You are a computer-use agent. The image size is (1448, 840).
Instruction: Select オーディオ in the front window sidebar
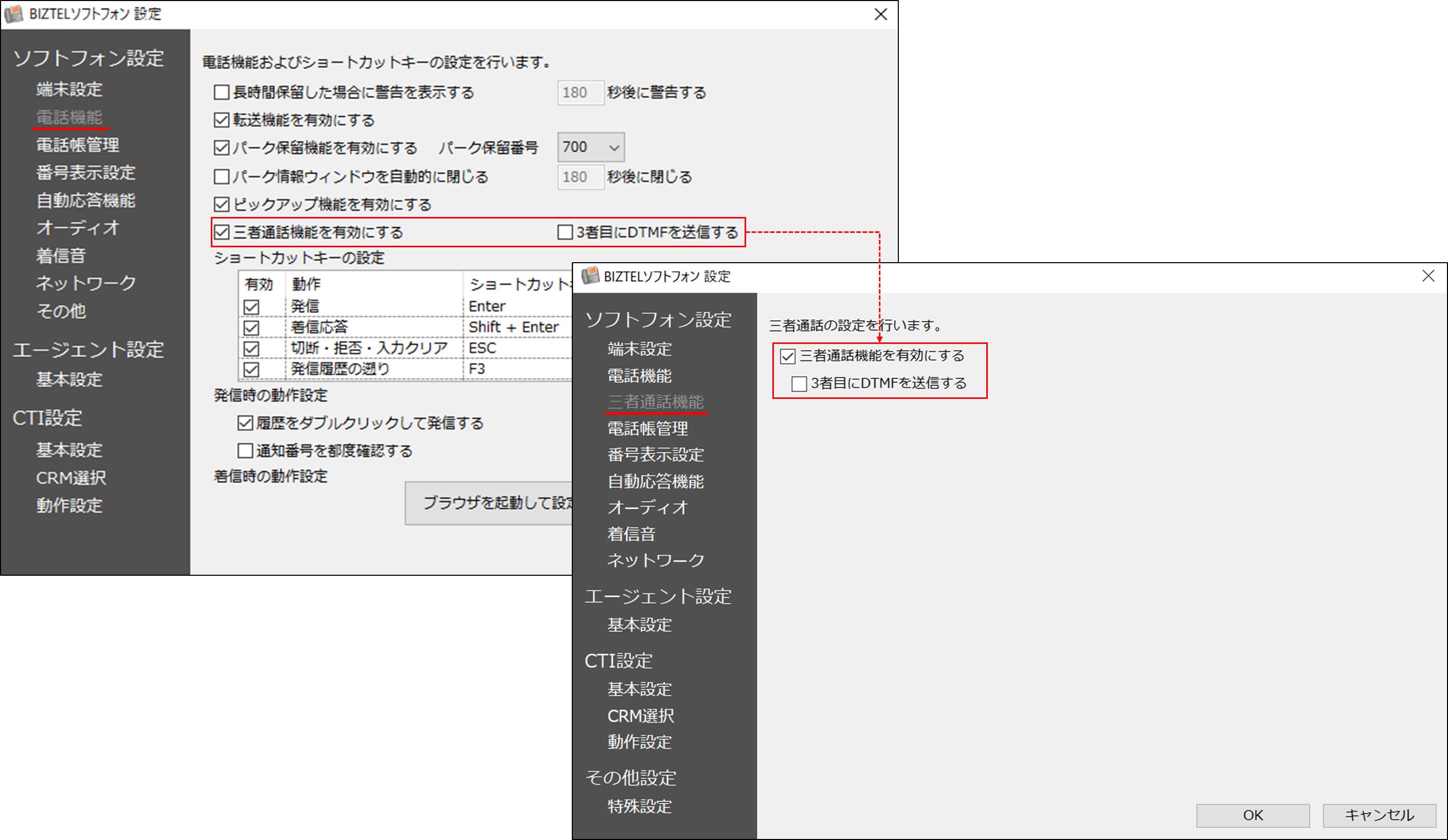[647, 507]
